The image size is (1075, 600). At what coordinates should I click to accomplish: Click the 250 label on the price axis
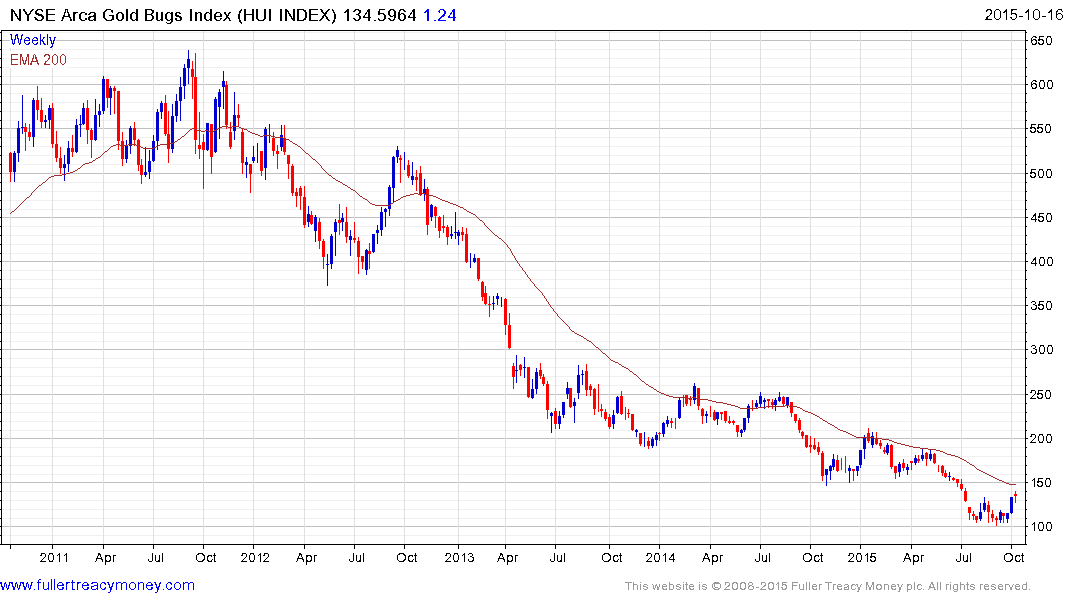[x=1042, y=395]
